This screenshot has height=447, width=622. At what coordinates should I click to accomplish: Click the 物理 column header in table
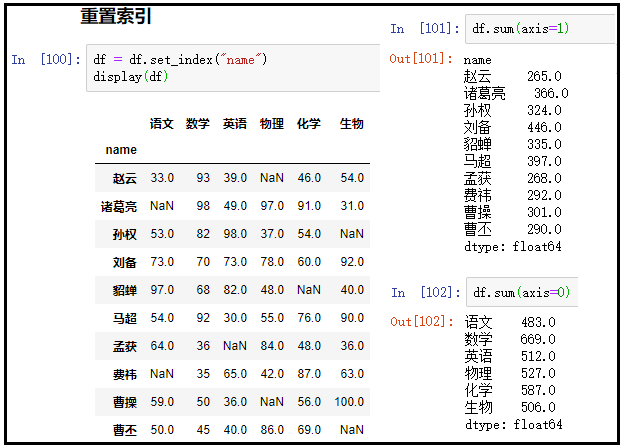coord(272,124)
